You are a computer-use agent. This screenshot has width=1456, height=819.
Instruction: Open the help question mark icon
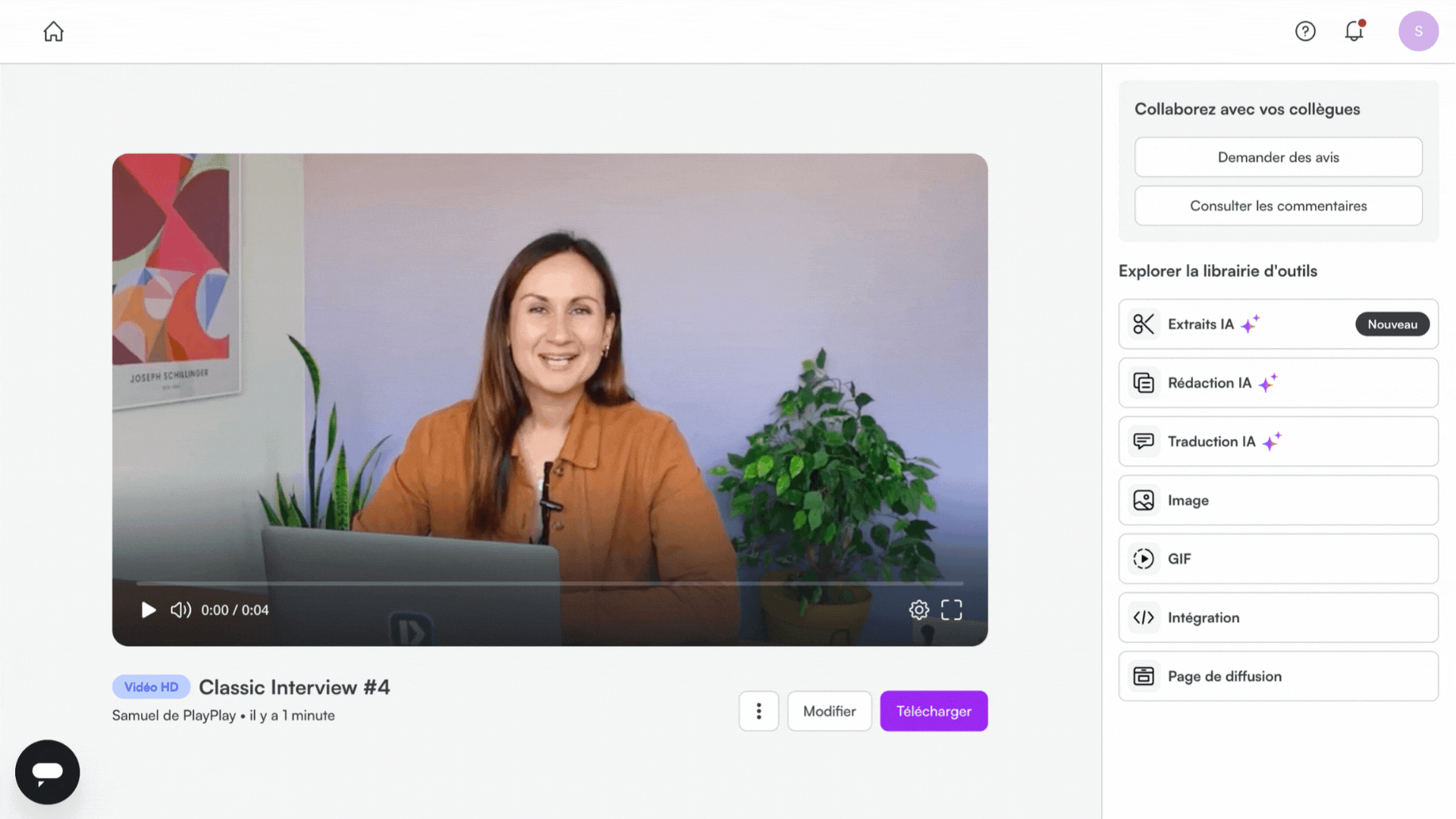(1305, 31)
